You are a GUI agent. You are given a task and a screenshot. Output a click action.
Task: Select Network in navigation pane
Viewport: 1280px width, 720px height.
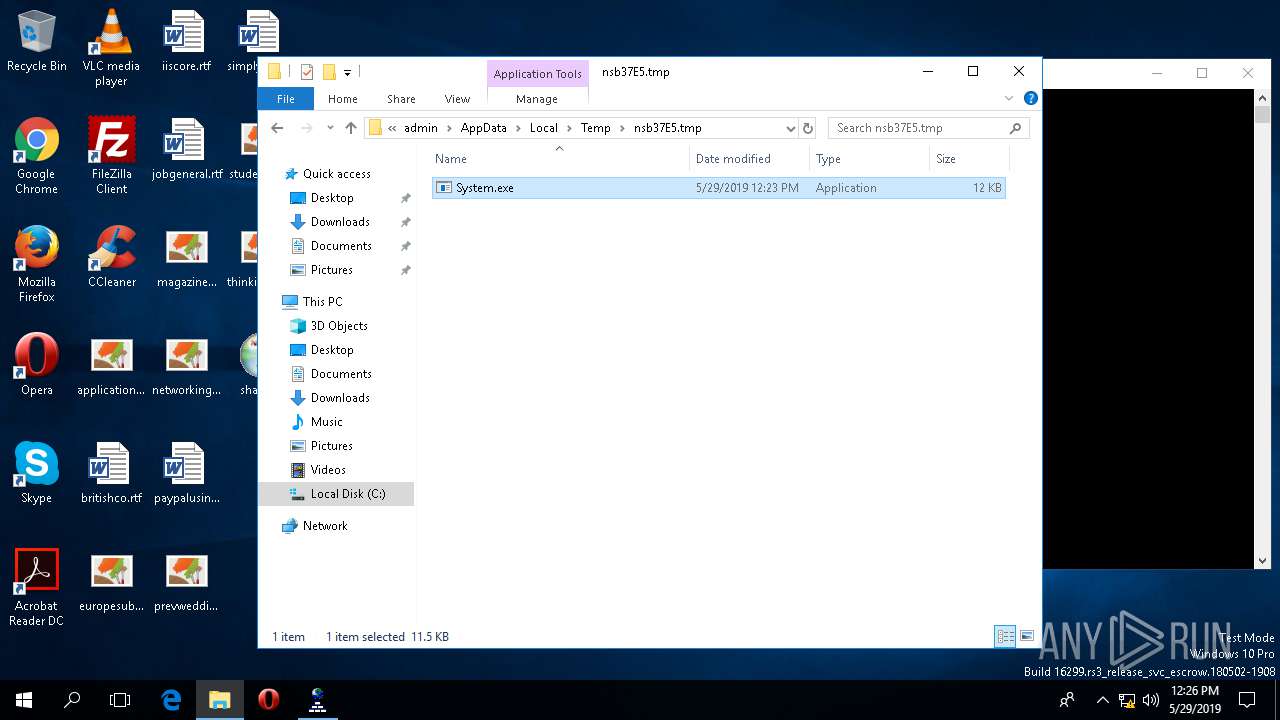coord(325,526)
